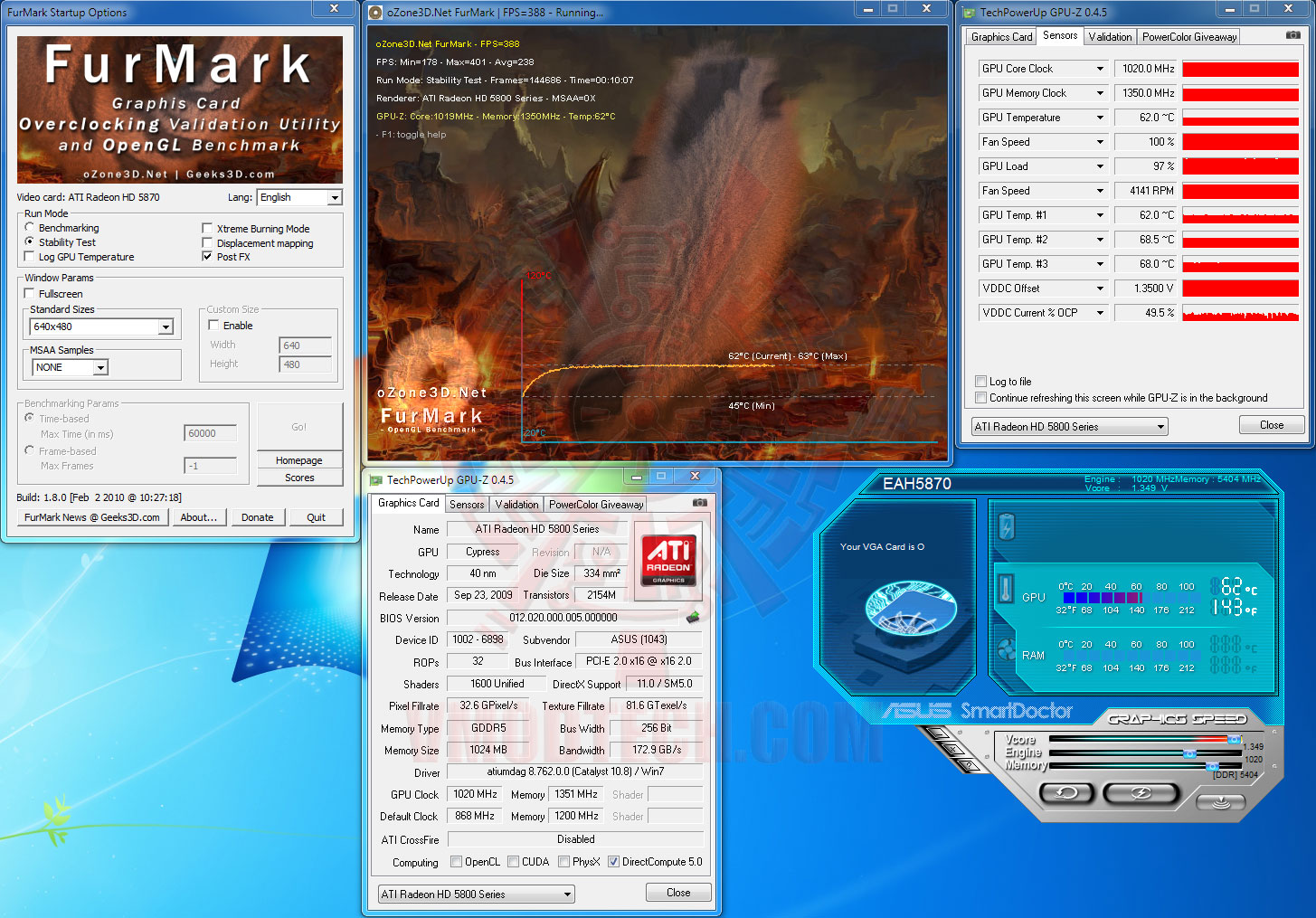Viewport: 1316px width, 918px height.
Task: Open the Standard Sizes 640x480 dropdown
Action: [x=101, y=327]
